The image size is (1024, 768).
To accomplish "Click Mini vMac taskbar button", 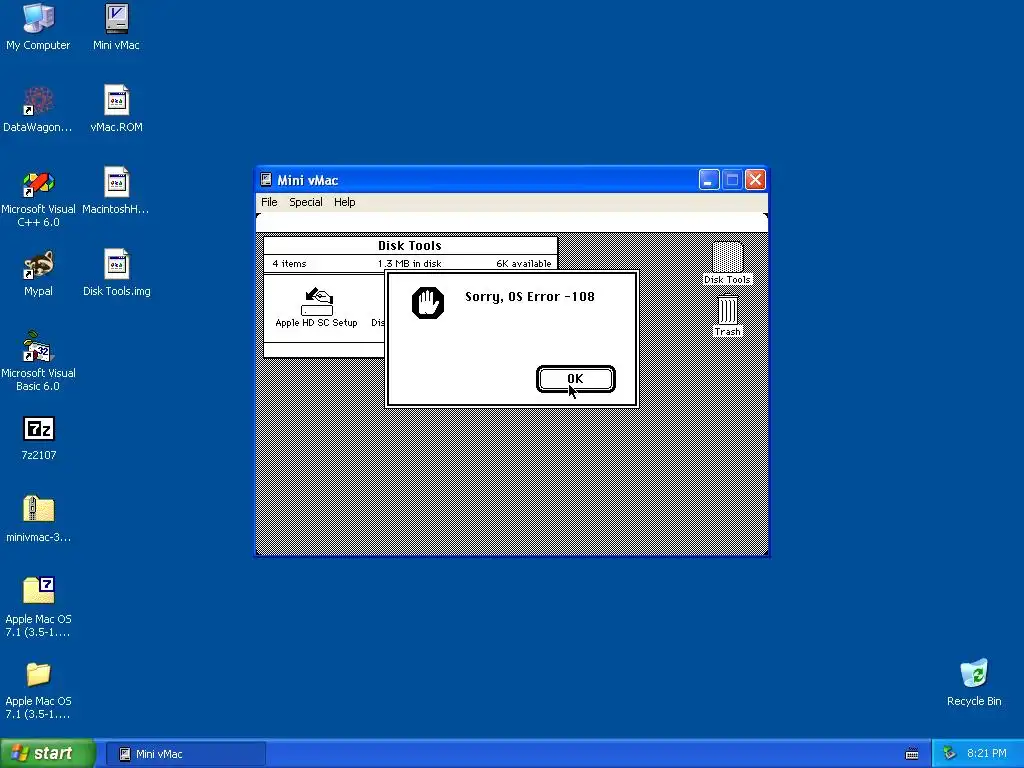I will point(185,754).
